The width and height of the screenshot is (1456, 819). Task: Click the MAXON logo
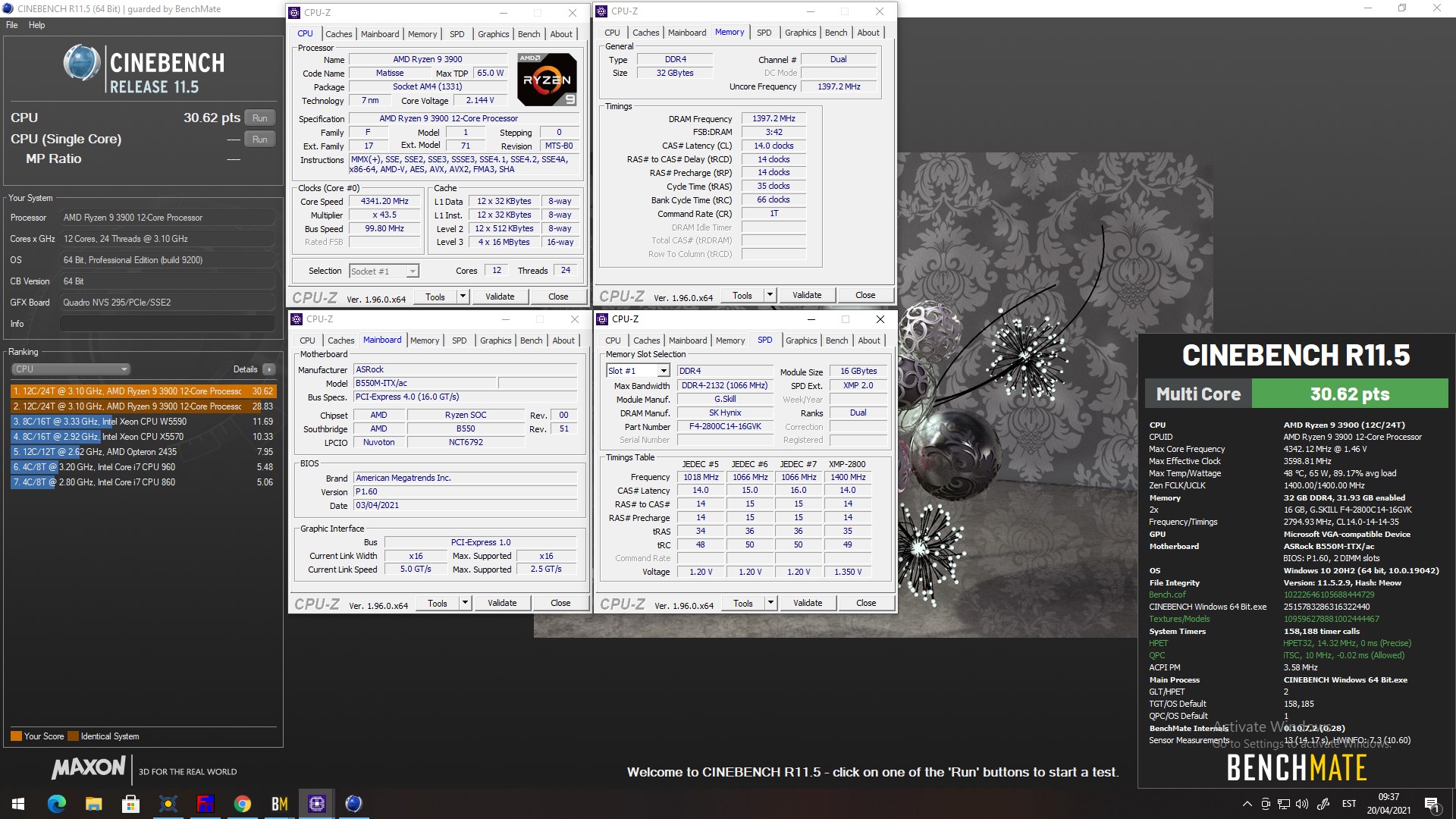click(x=88, y=768)
